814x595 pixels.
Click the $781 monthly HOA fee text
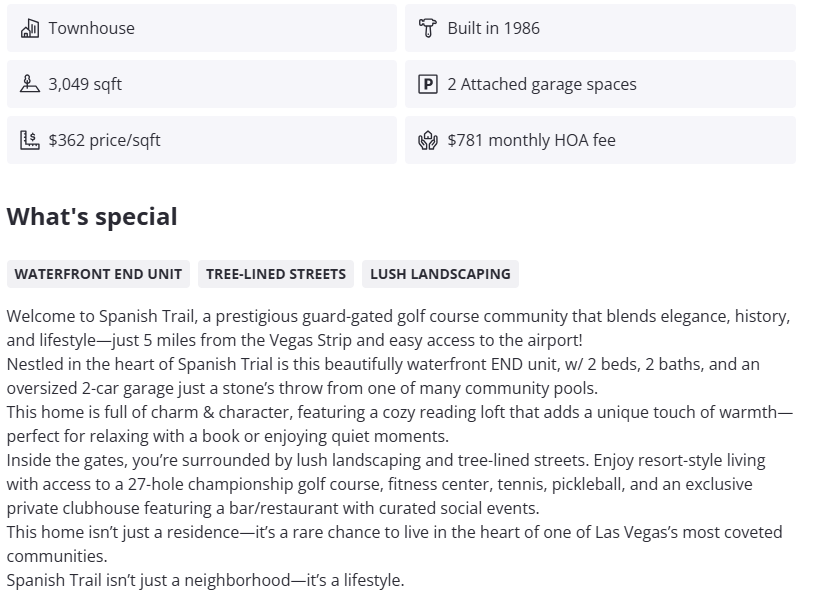531,140
